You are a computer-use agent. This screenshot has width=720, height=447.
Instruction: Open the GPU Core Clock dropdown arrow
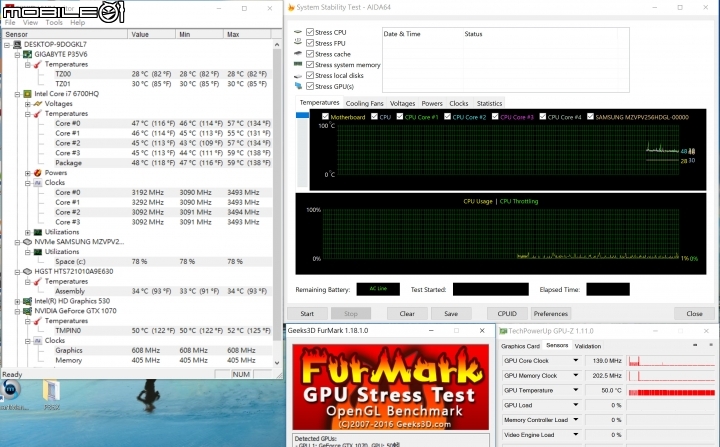click(575, 361)
